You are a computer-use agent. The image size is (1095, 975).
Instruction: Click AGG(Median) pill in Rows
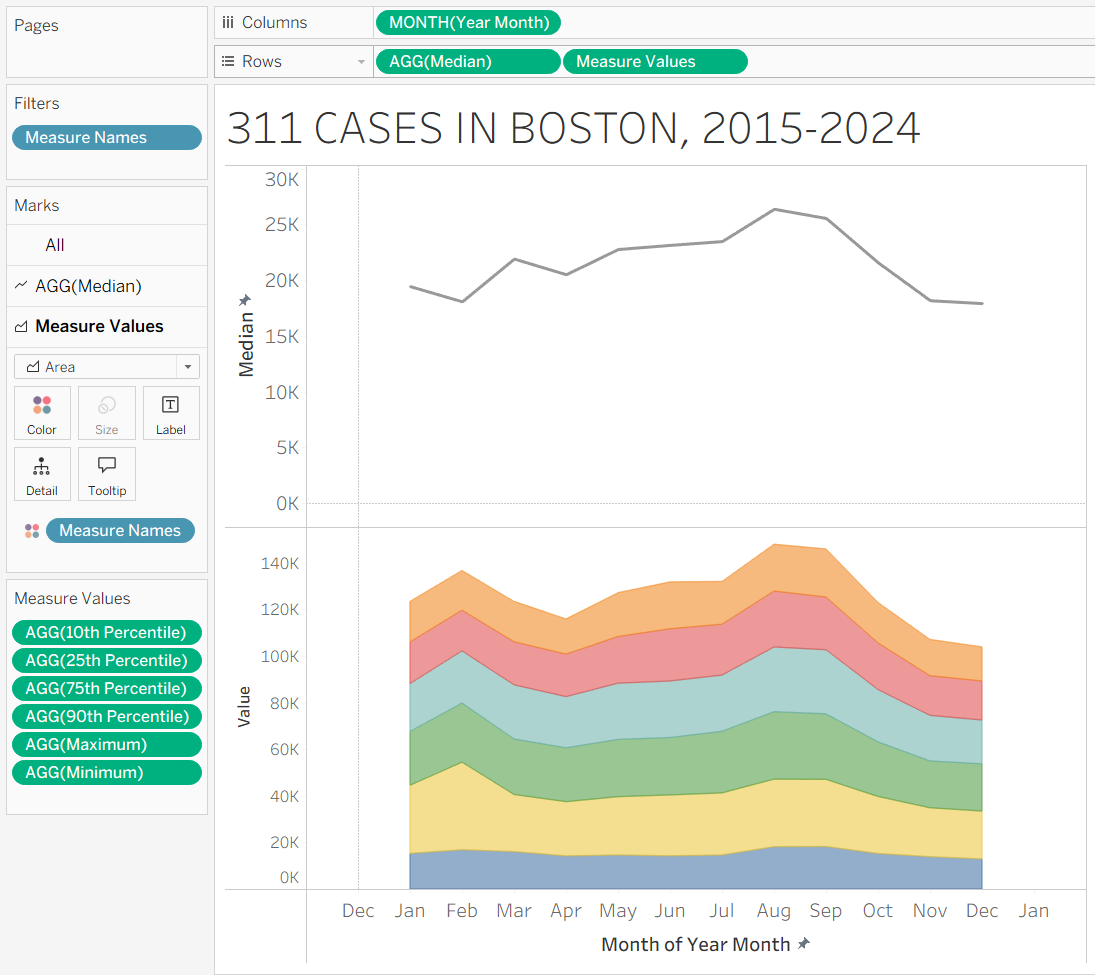pyautogui.click(x=468, y=61)
